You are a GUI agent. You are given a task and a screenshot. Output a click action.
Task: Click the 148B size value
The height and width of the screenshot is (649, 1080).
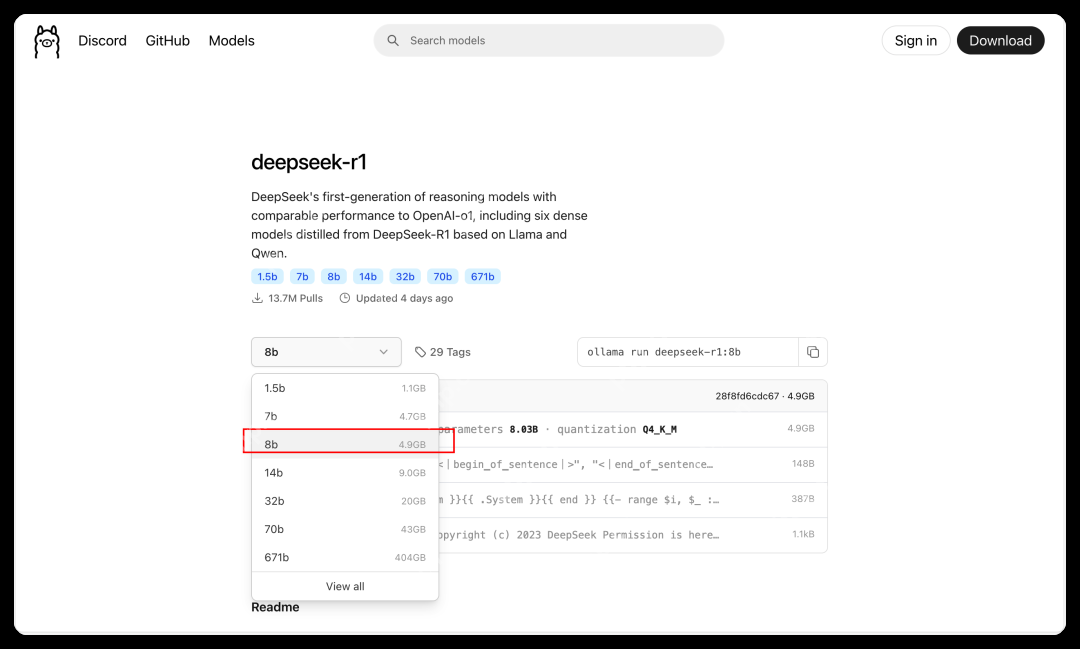coord(803,464)
